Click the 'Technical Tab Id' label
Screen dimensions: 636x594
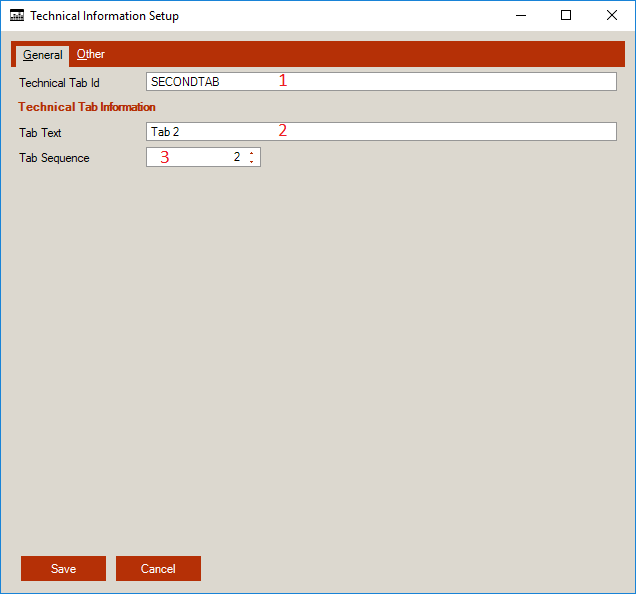pos(59,83)
